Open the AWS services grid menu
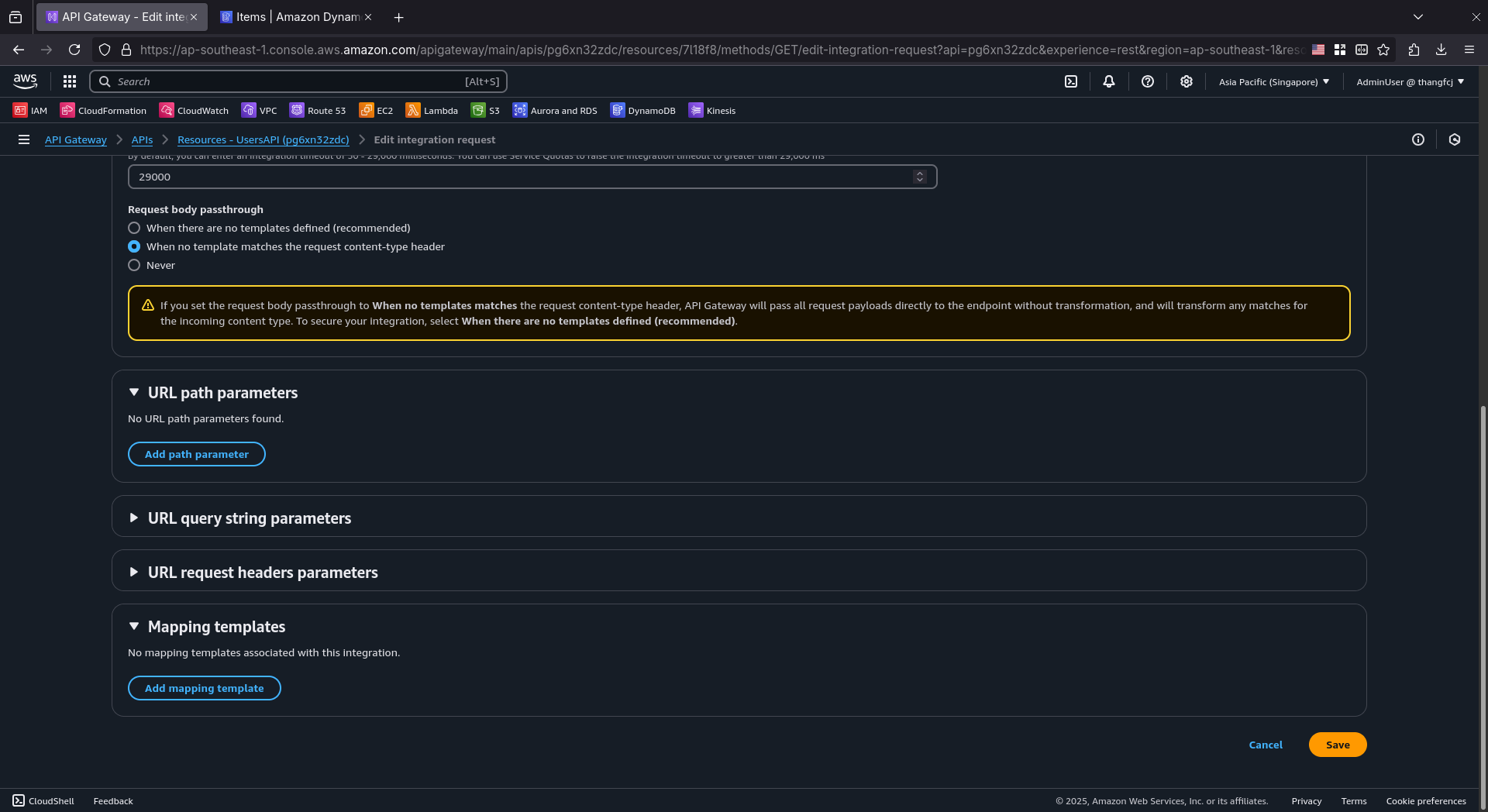 point(70,81)
